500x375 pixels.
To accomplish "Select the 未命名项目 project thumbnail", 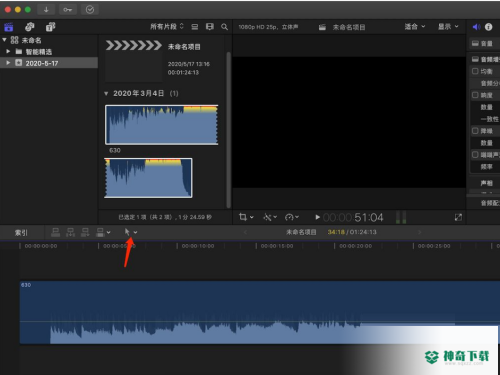I will click(x=134, y=60).
